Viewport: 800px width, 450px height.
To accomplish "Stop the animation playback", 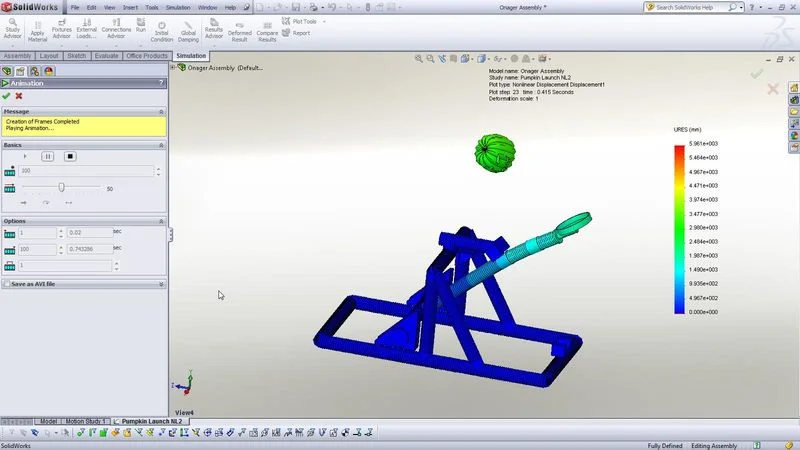I will click(70, 156).
